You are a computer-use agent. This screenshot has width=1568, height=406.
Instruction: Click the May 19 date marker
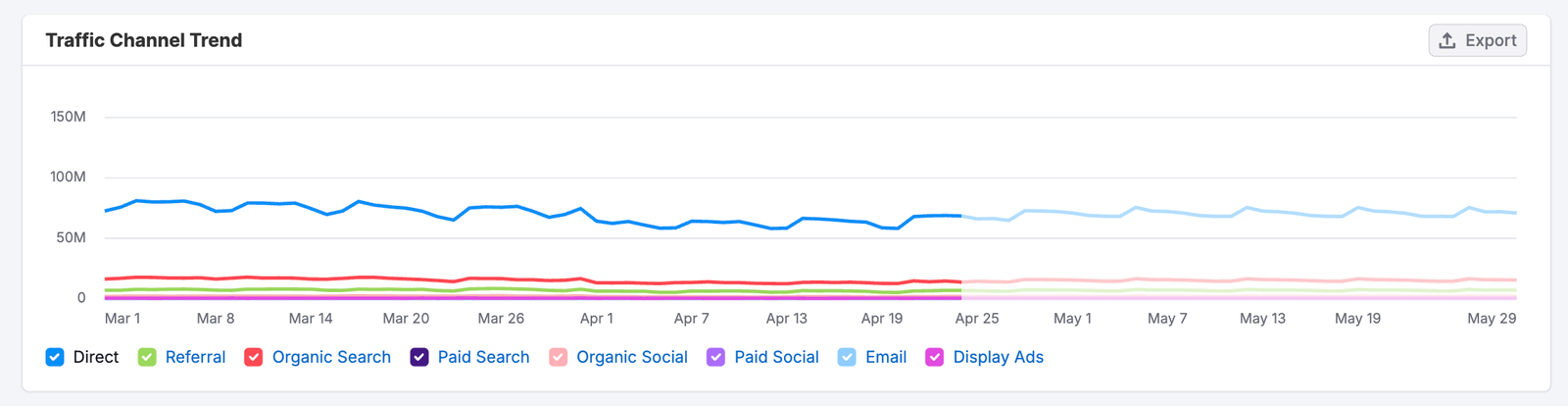click(x=1357, y=319)
